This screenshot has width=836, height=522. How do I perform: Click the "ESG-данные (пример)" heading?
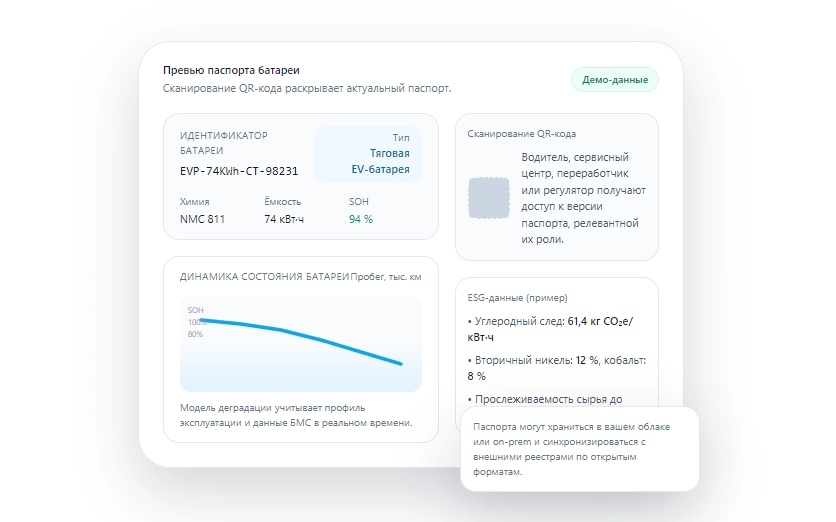516,297
